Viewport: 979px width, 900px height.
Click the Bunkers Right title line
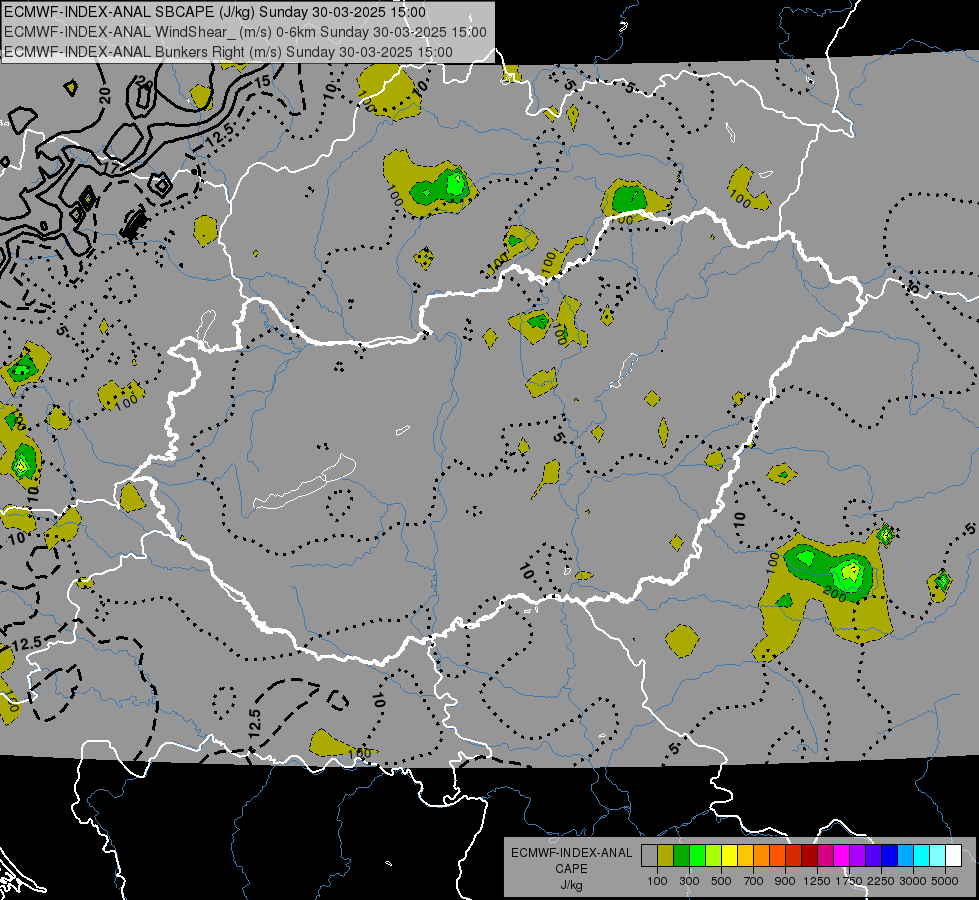pos(229,52)
